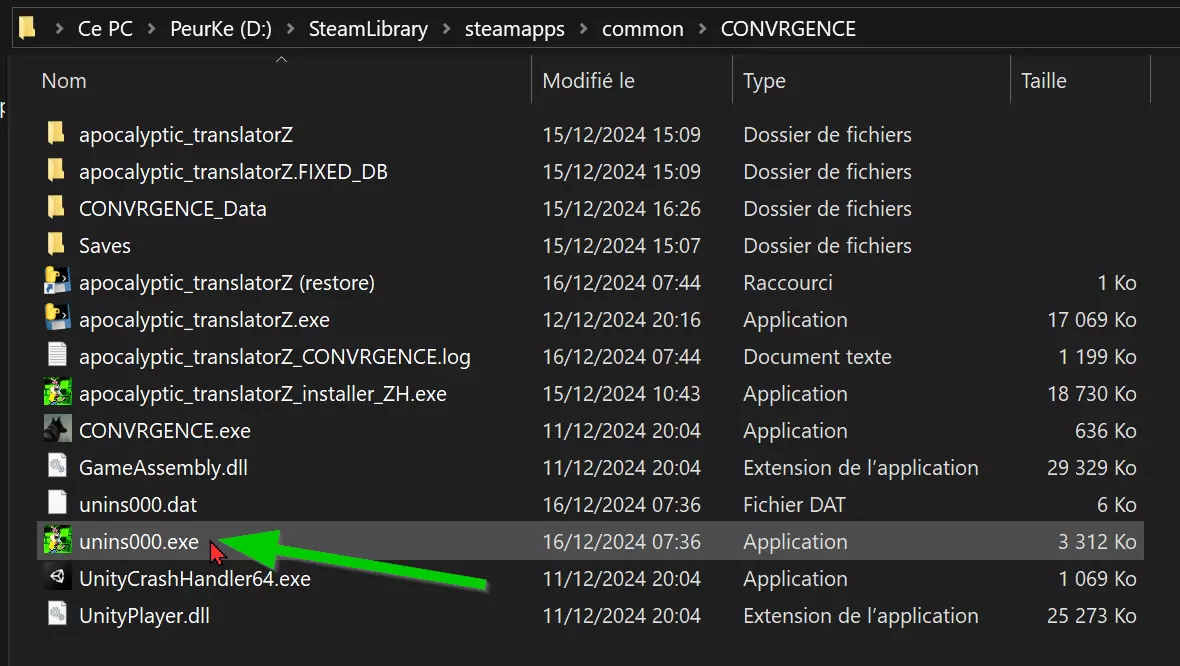Click the unins000.exe green icon
This screenshot has width=1180, height=666.
pos(57,540)
